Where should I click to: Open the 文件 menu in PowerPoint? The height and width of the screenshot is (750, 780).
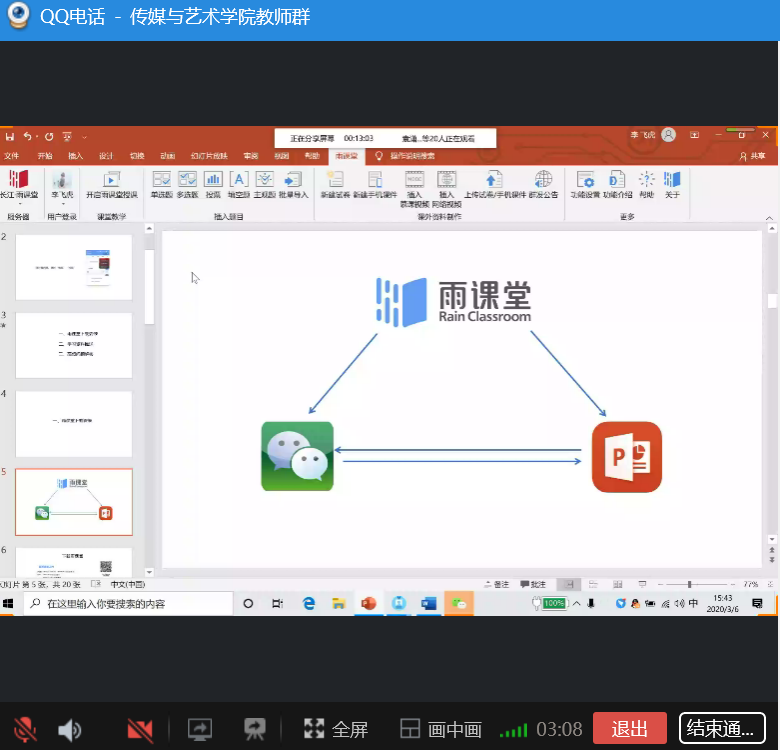point(11,156)
